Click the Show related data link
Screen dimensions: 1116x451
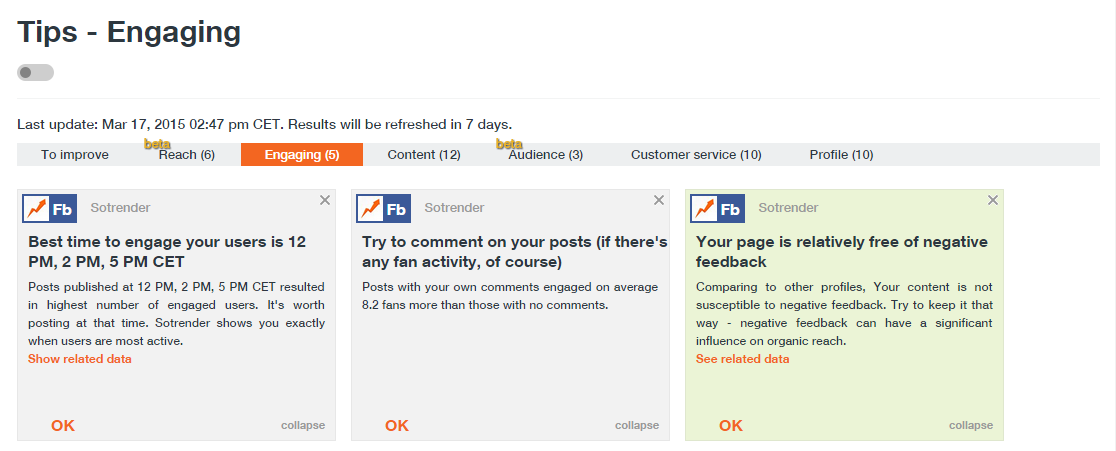pyautogui.click(x=80, y=359)
